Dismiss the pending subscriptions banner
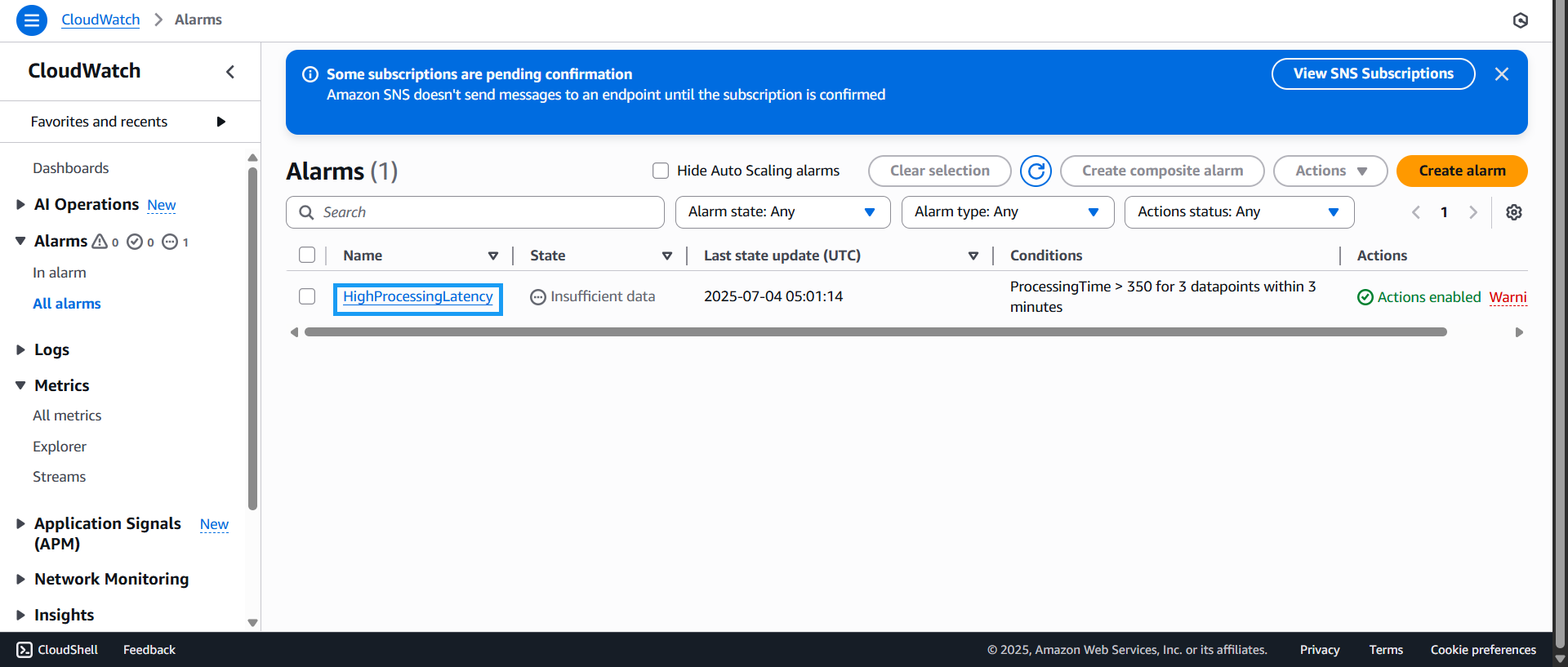1568x667 pixels. 1501,74
